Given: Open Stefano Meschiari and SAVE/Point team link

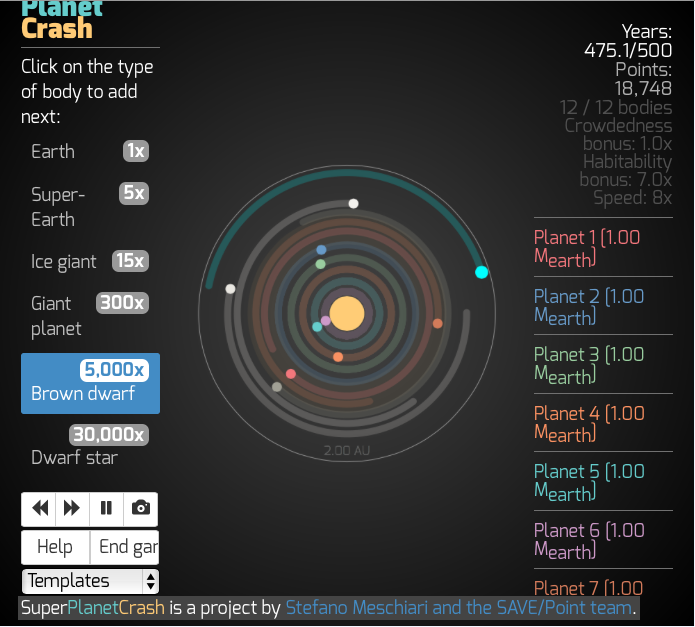Looking at the screenshot, I should (460, 608).
